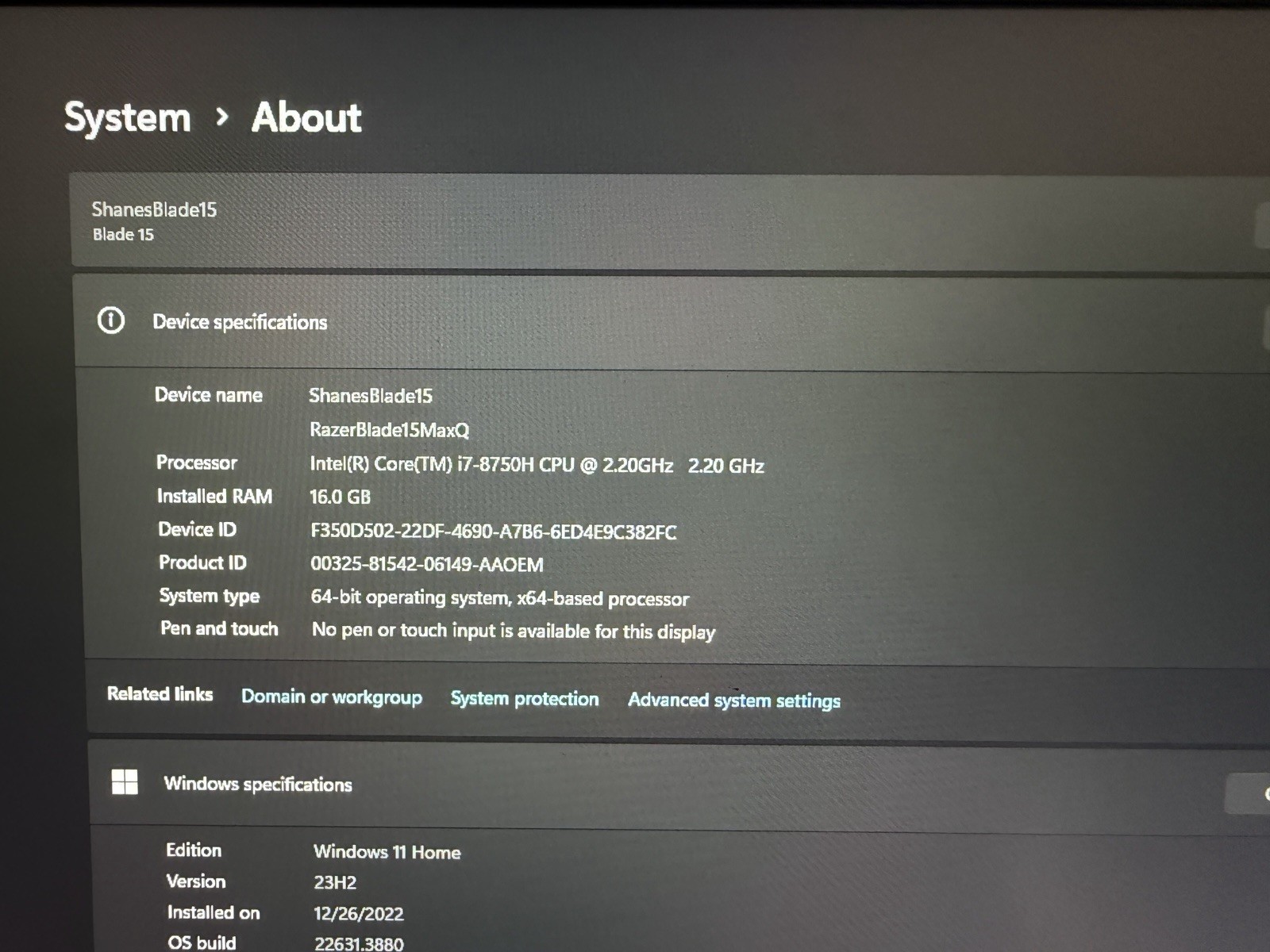Image resolution: width=1270 pixels, height=952 pixels.
Task: Select Product ID value 00325-81542-06149-AAOEM
Action: (427, 565)
